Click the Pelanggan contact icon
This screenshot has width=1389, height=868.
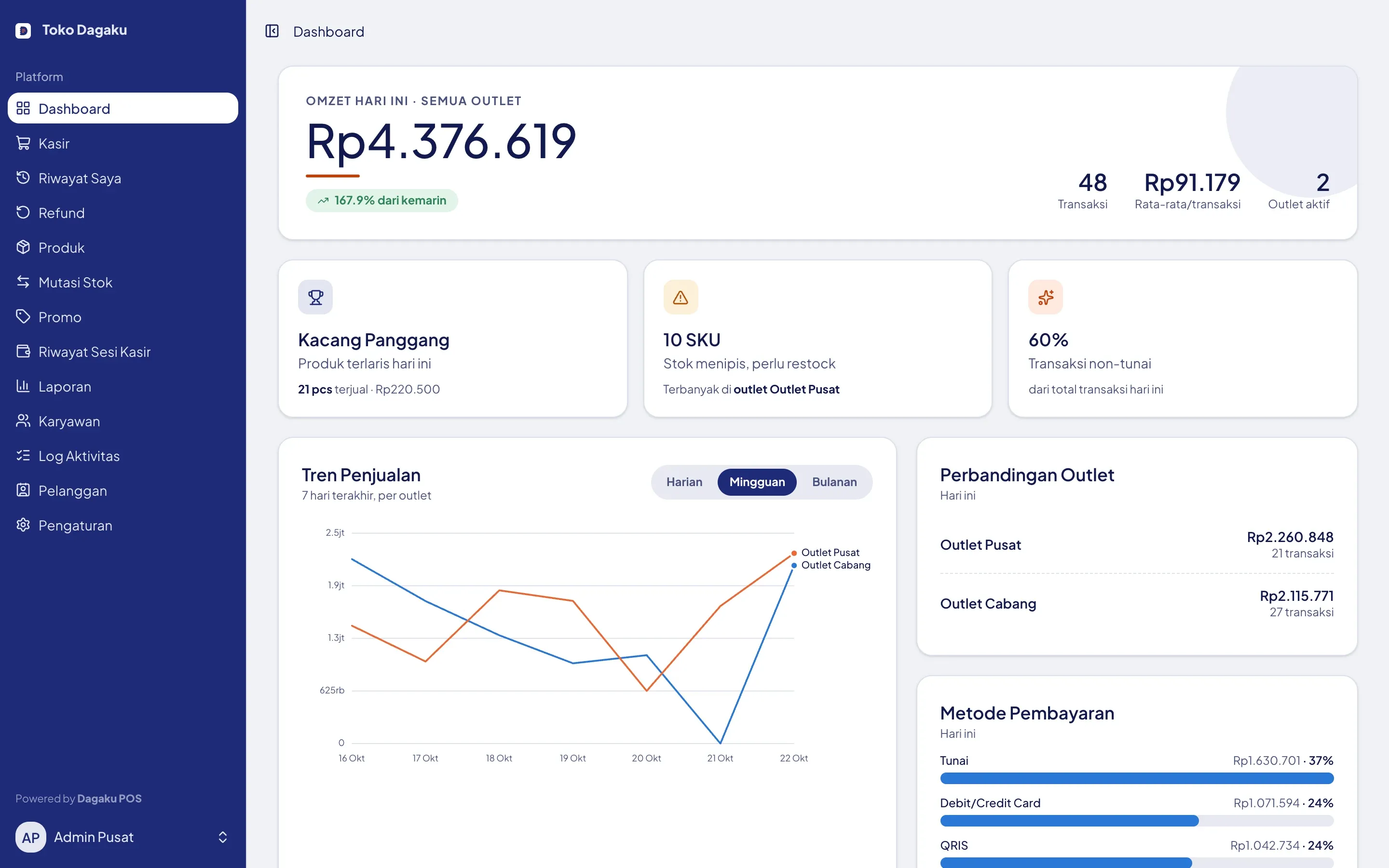(23, 490)
